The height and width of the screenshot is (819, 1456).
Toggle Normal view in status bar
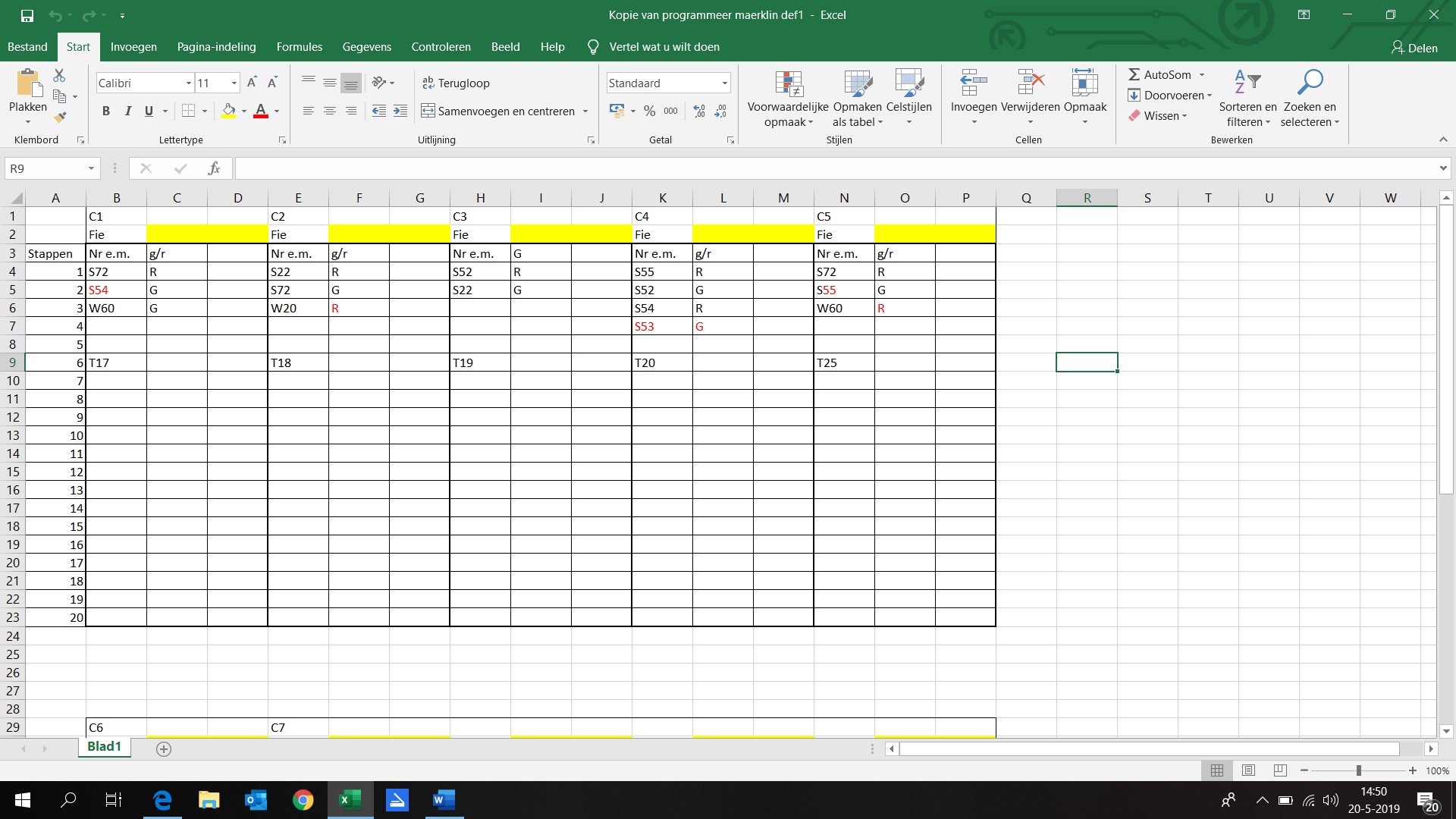coord(1217,770)
